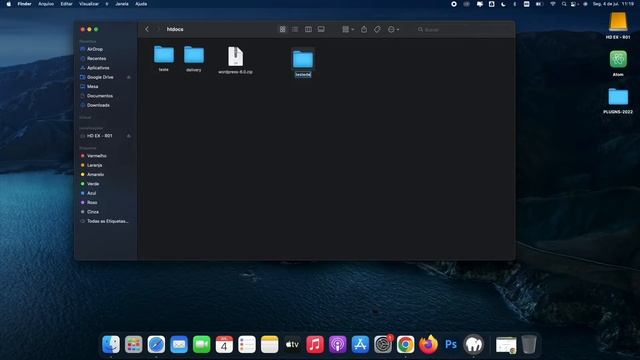Open the Finder menu
This screenshot has width=640, height=360.
pos(24,4)
